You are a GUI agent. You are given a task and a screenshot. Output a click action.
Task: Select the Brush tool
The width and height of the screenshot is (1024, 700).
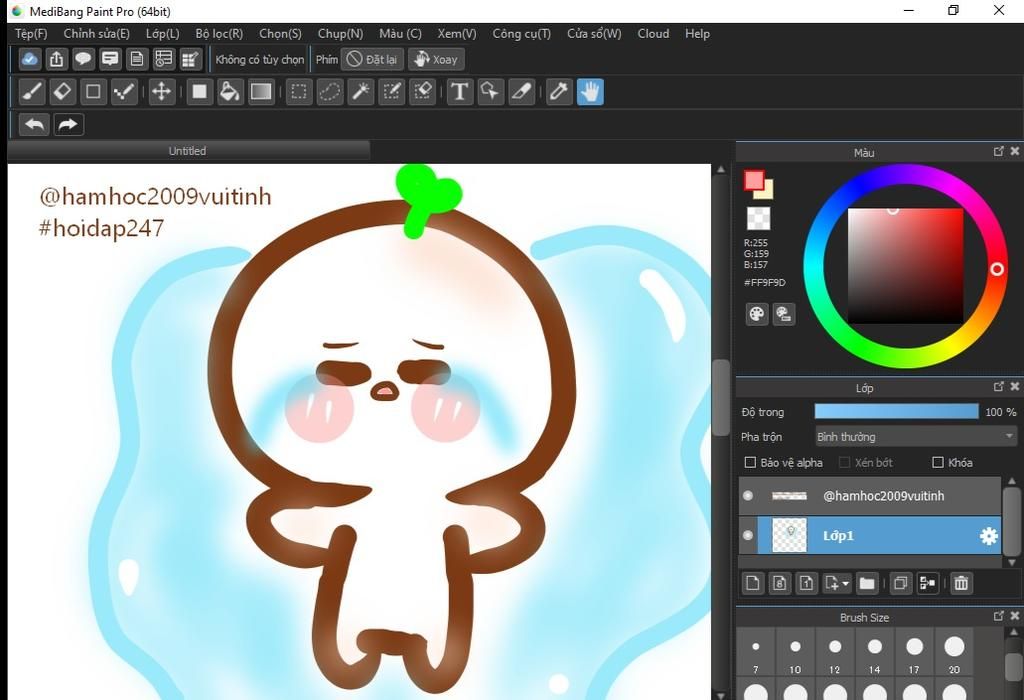tap(31, 92)
